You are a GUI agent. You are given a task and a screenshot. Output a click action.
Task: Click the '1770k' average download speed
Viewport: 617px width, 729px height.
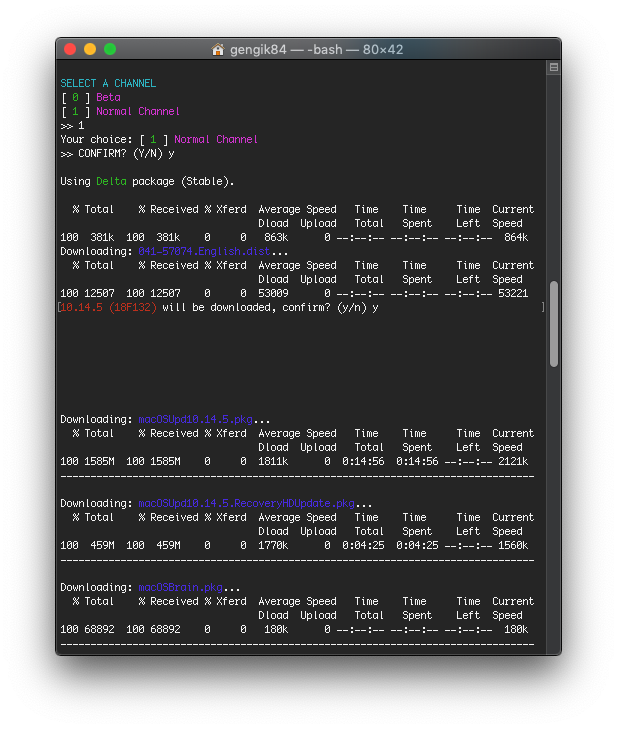click(x=273, y=545)
